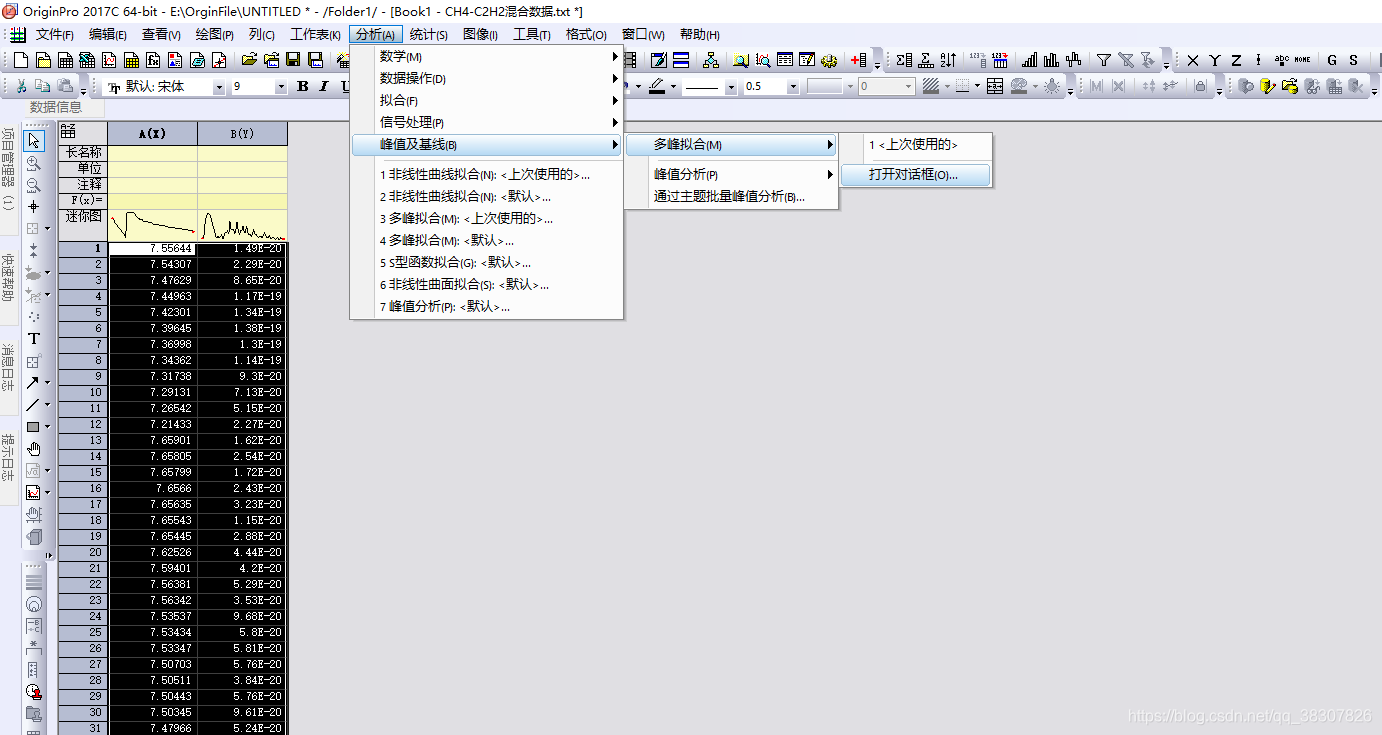
Task: Open the font size dropdown
Action: click(x=281, y=87)
